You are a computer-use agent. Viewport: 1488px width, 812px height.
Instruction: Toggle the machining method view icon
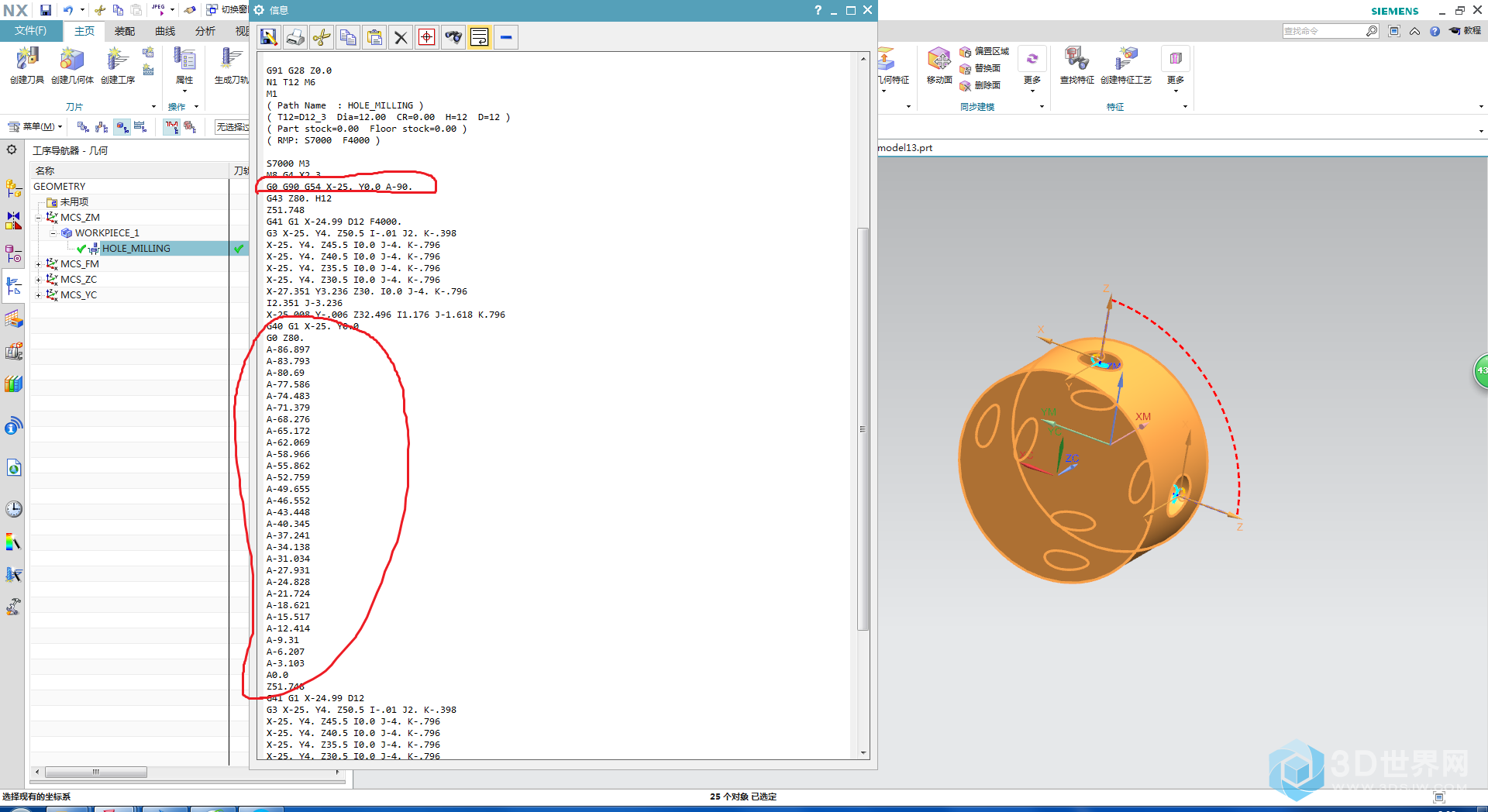140,126
